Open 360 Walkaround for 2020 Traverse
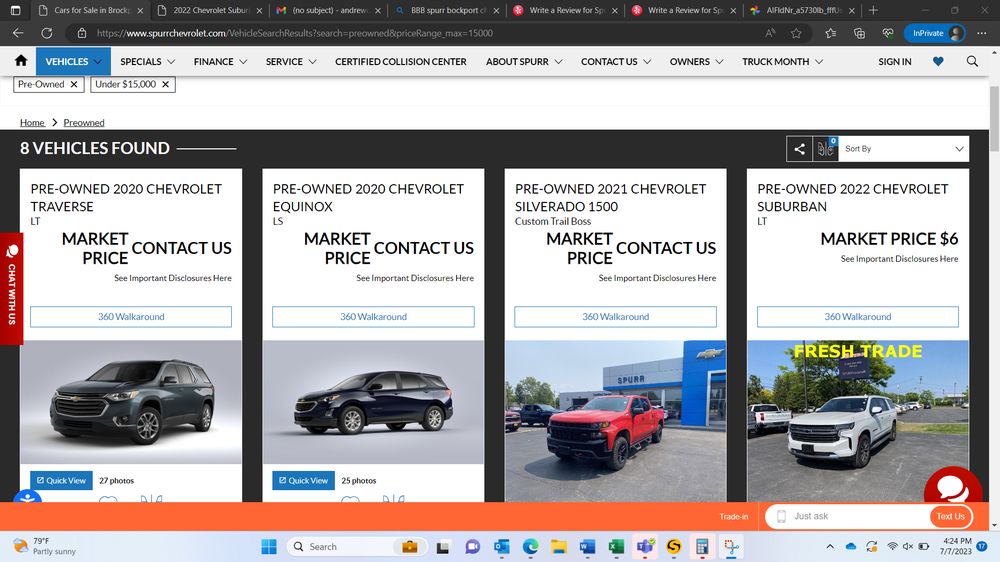This screenshot has width=1000, height=562. [131, 316]
